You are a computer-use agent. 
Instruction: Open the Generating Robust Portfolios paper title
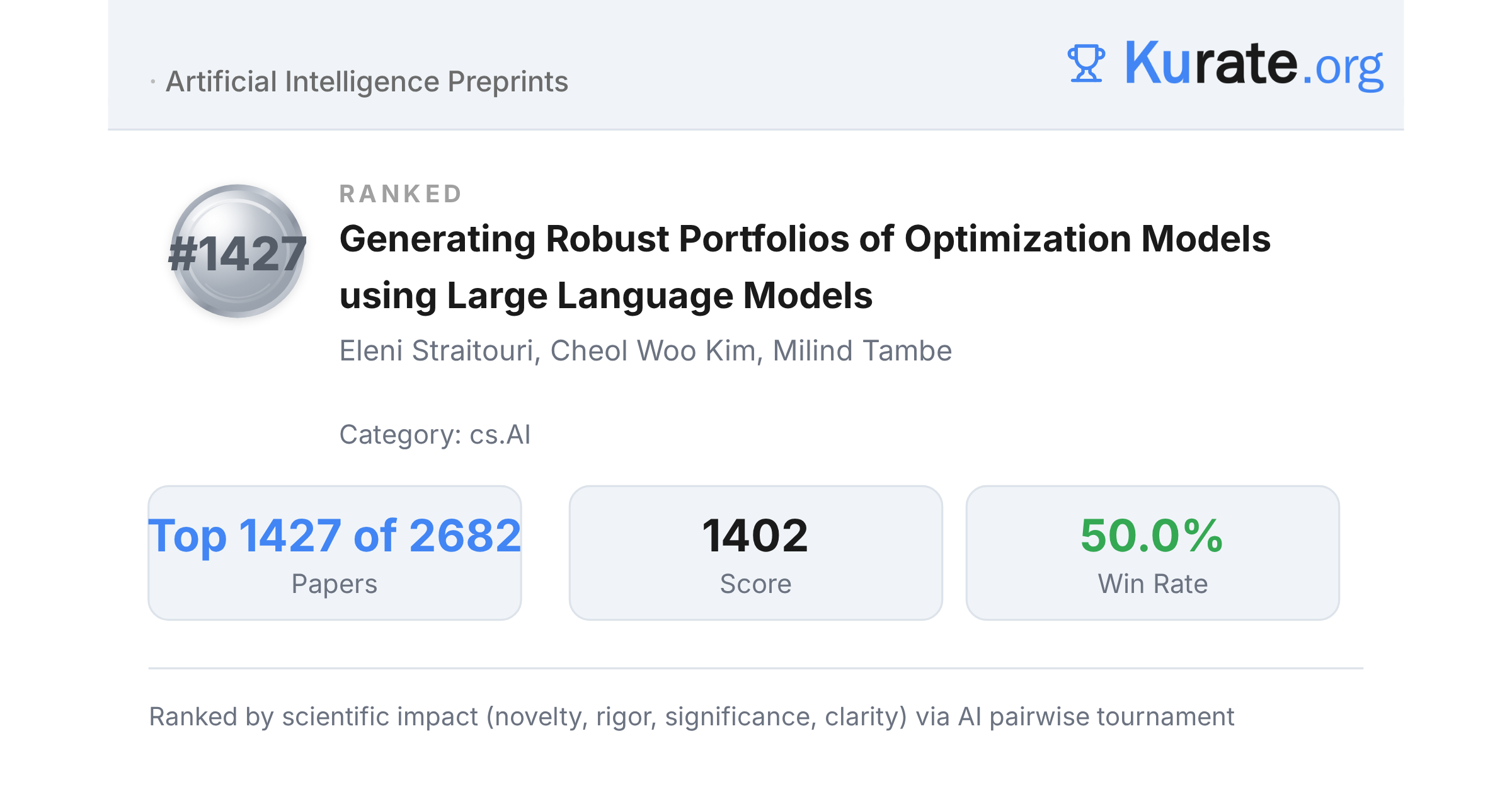(805, 267)
